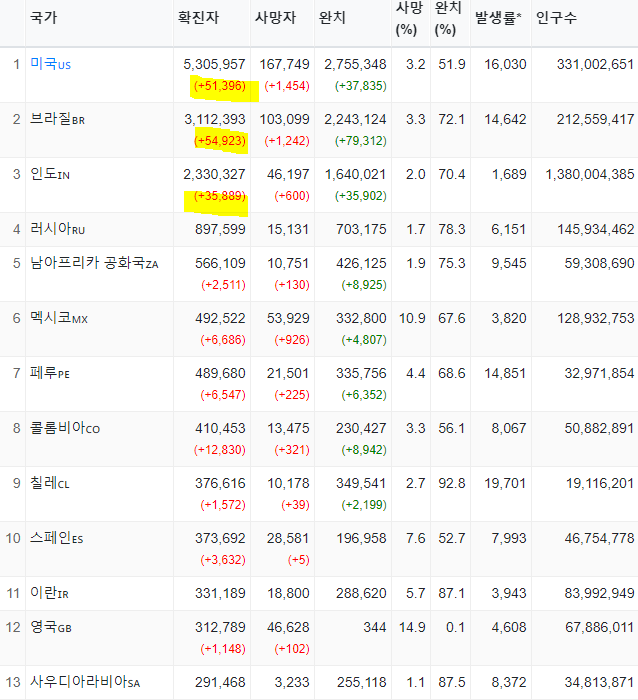The width and height of the screenshot is (638, 700).
Task: Click rank number 13 cell
Action: point(13,682)
